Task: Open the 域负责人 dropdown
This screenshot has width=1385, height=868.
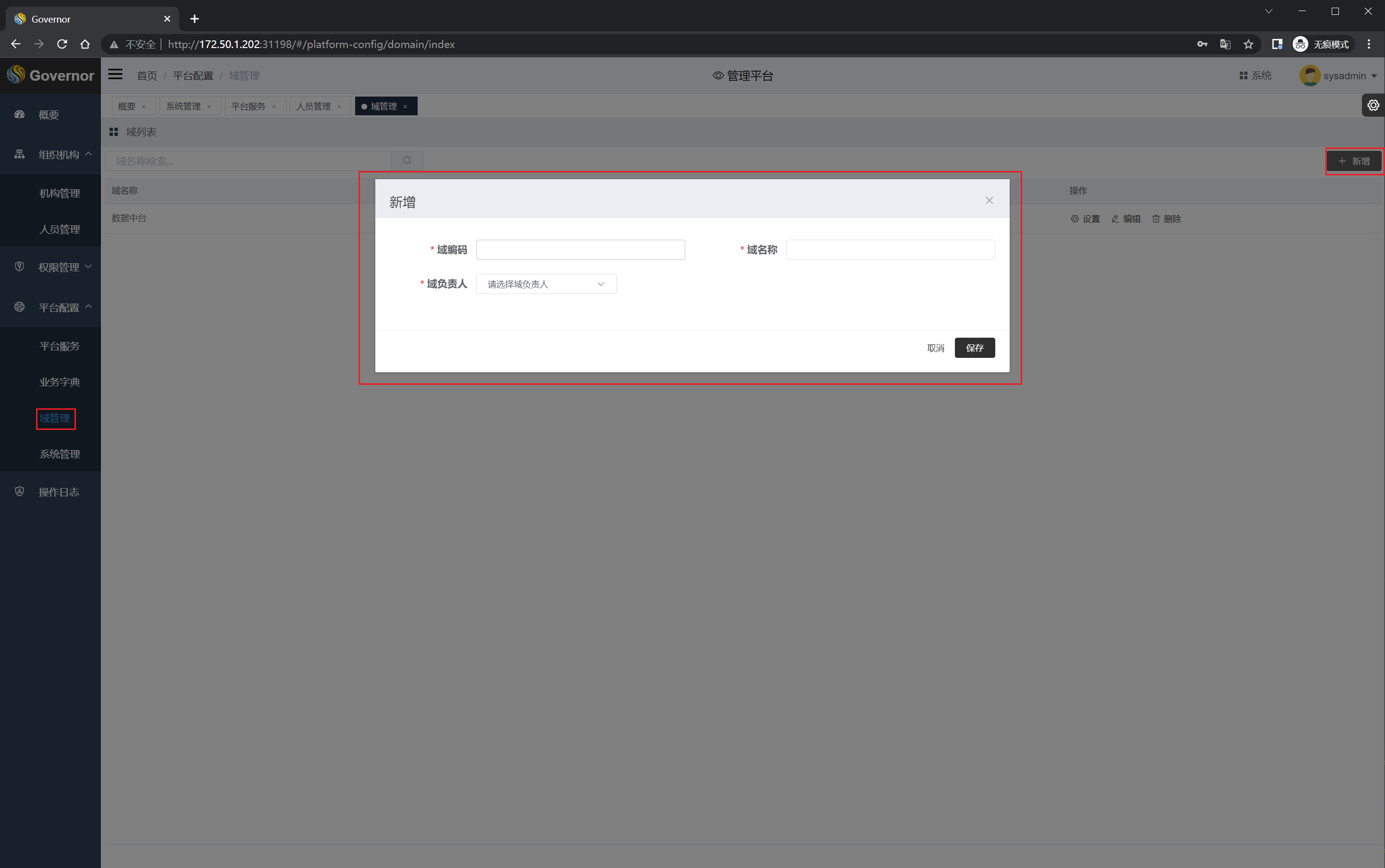Action: click(x=546, y=284)
